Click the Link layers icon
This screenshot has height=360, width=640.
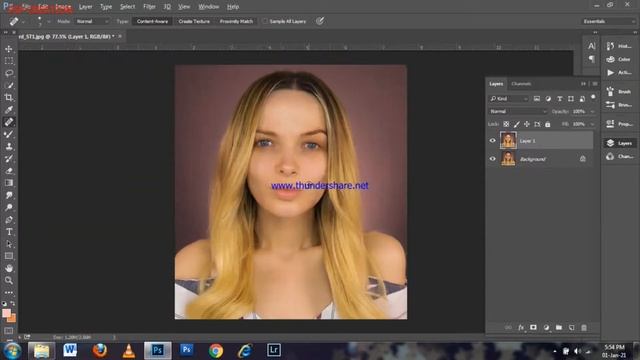[x=508, y=327]
